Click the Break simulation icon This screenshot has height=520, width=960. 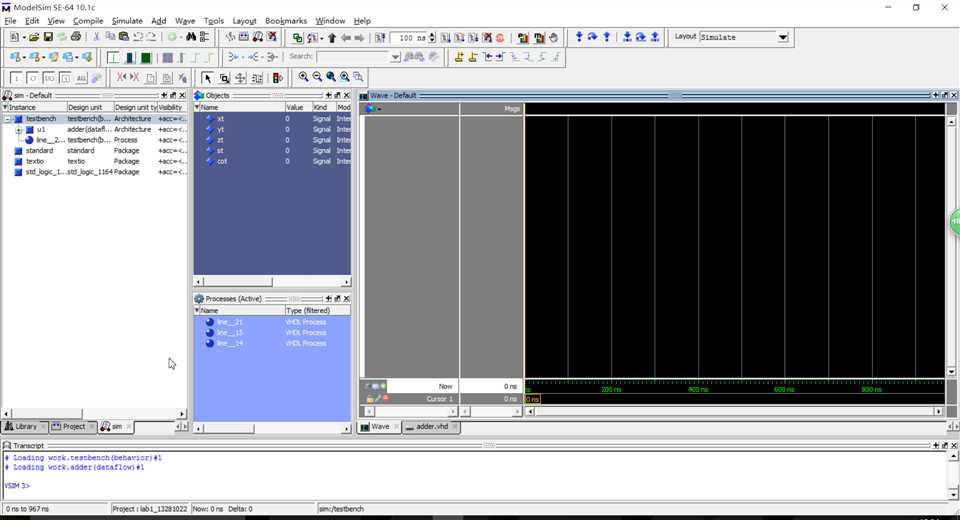point(487,38)
